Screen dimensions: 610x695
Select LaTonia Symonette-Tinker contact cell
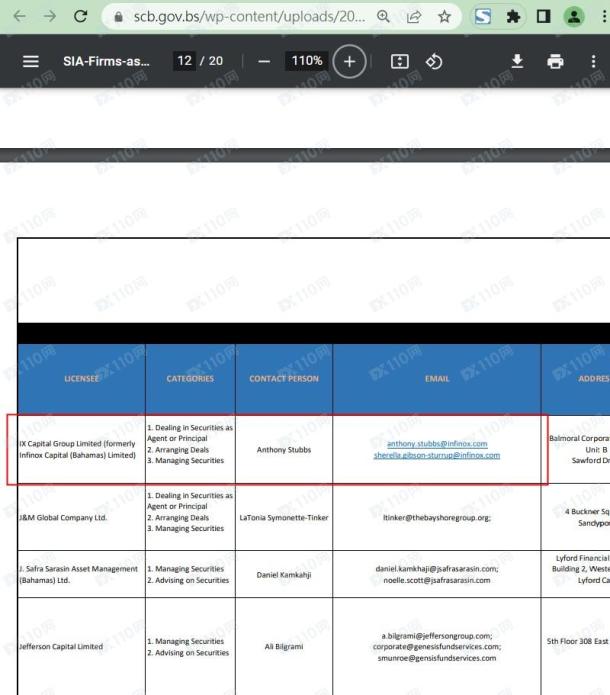(284, 518)
